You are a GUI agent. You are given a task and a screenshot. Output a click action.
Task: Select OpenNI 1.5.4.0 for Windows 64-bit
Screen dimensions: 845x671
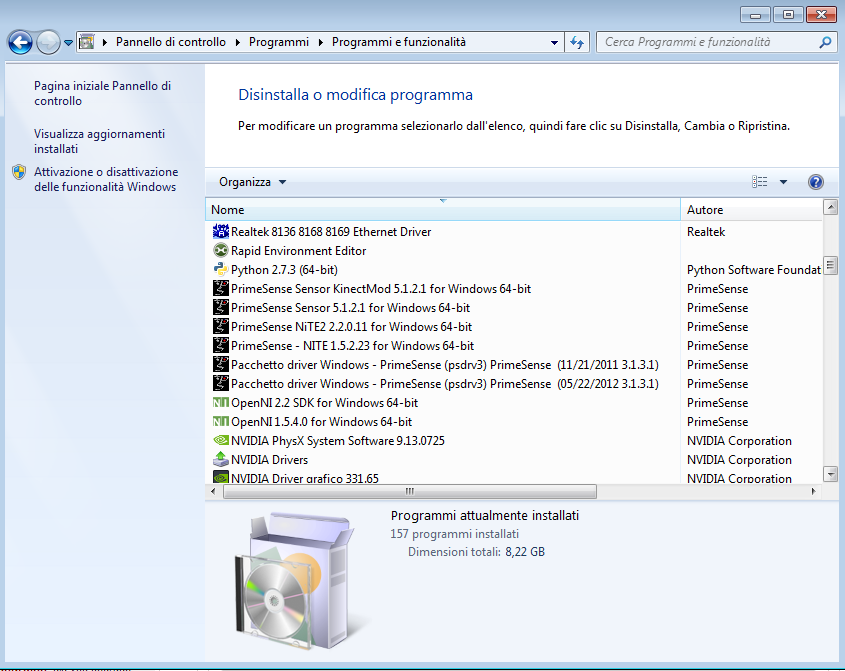pyautogui.click(x=321, y=421)
